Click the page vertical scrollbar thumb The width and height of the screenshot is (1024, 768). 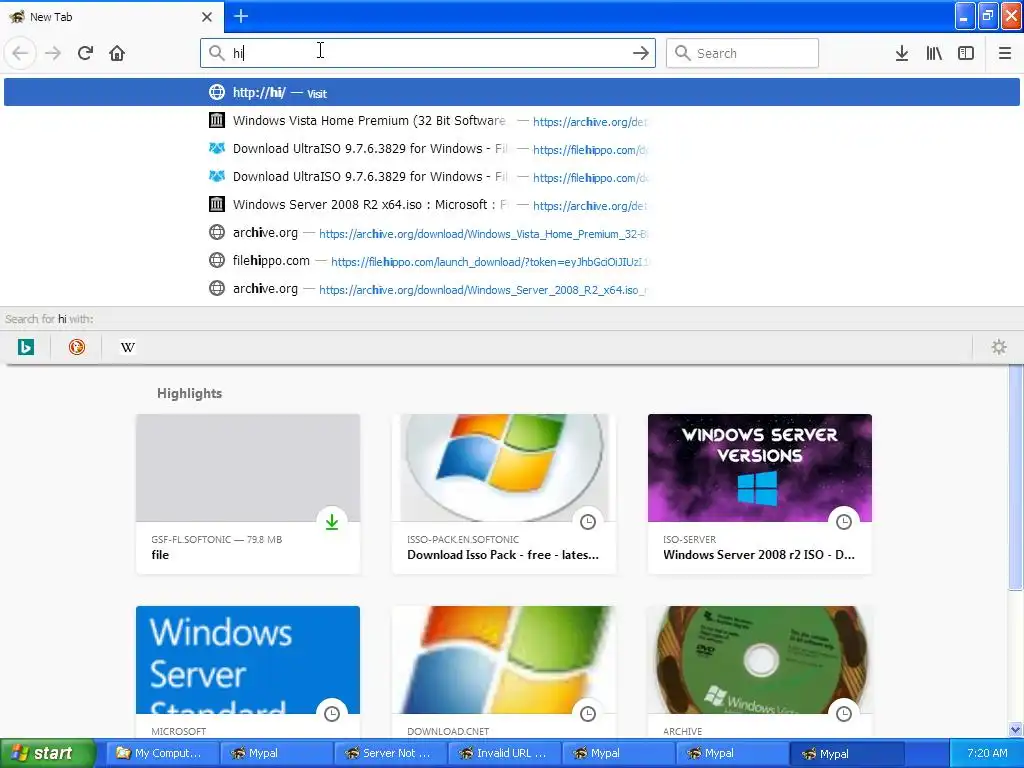click(x=1016, y=478)
